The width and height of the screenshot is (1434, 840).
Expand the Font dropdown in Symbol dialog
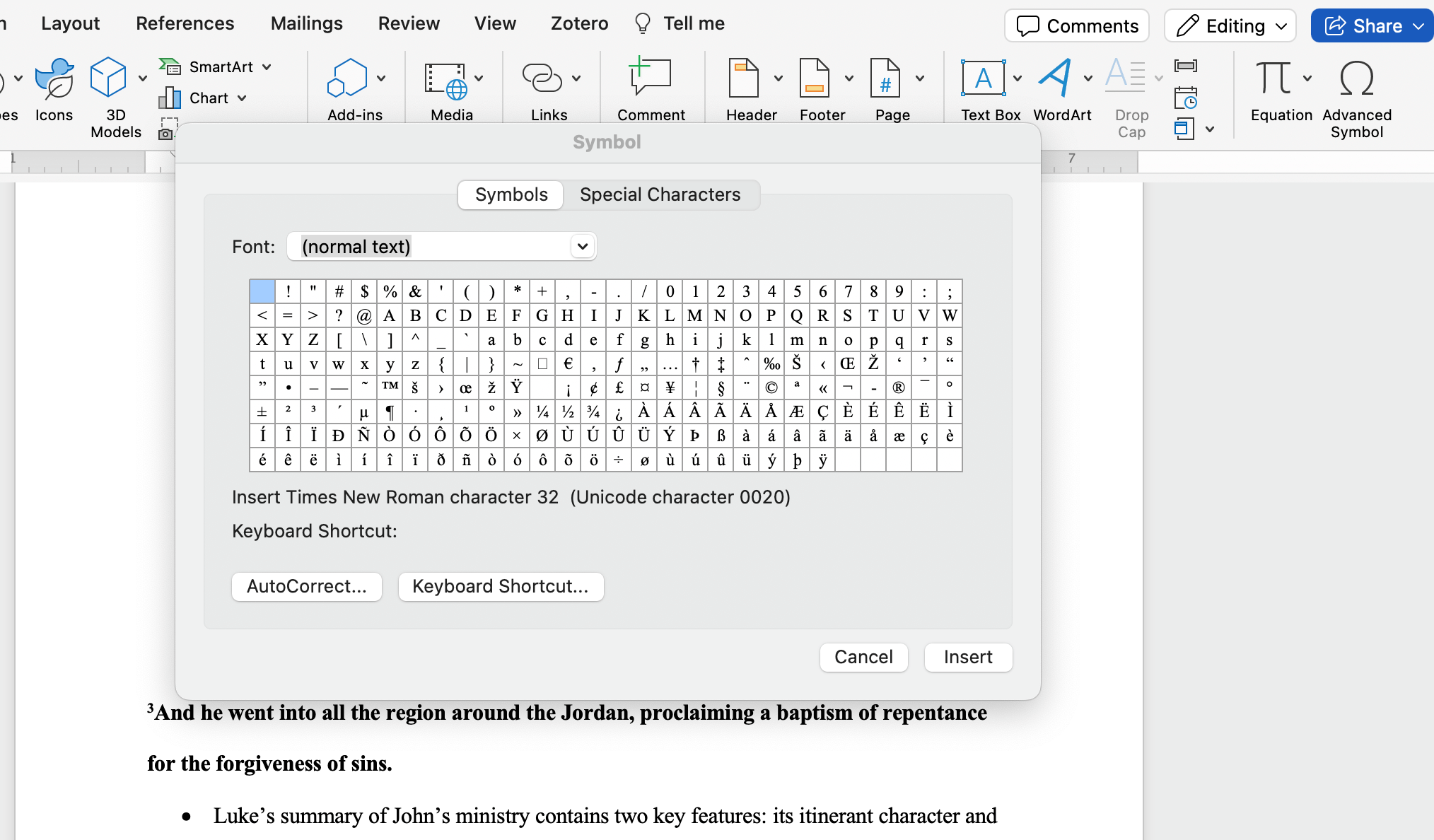coord(583,247)
